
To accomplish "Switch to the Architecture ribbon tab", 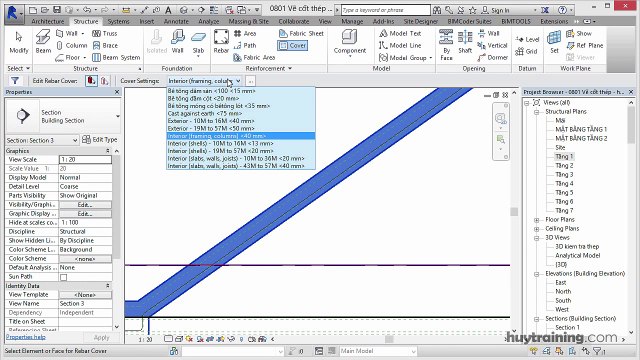I will click(x=48, y=21).
